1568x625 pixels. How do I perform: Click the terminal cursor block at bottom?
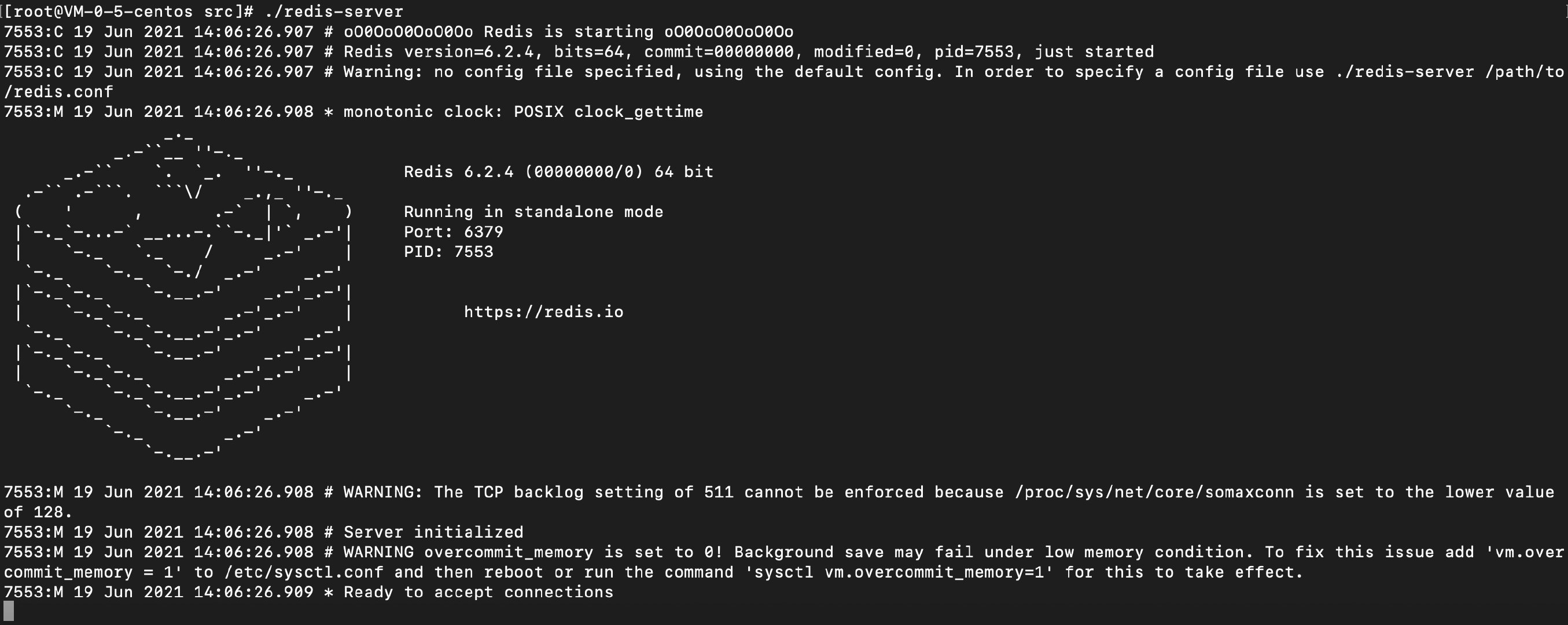pyautogui.click(x=9, y=611)
